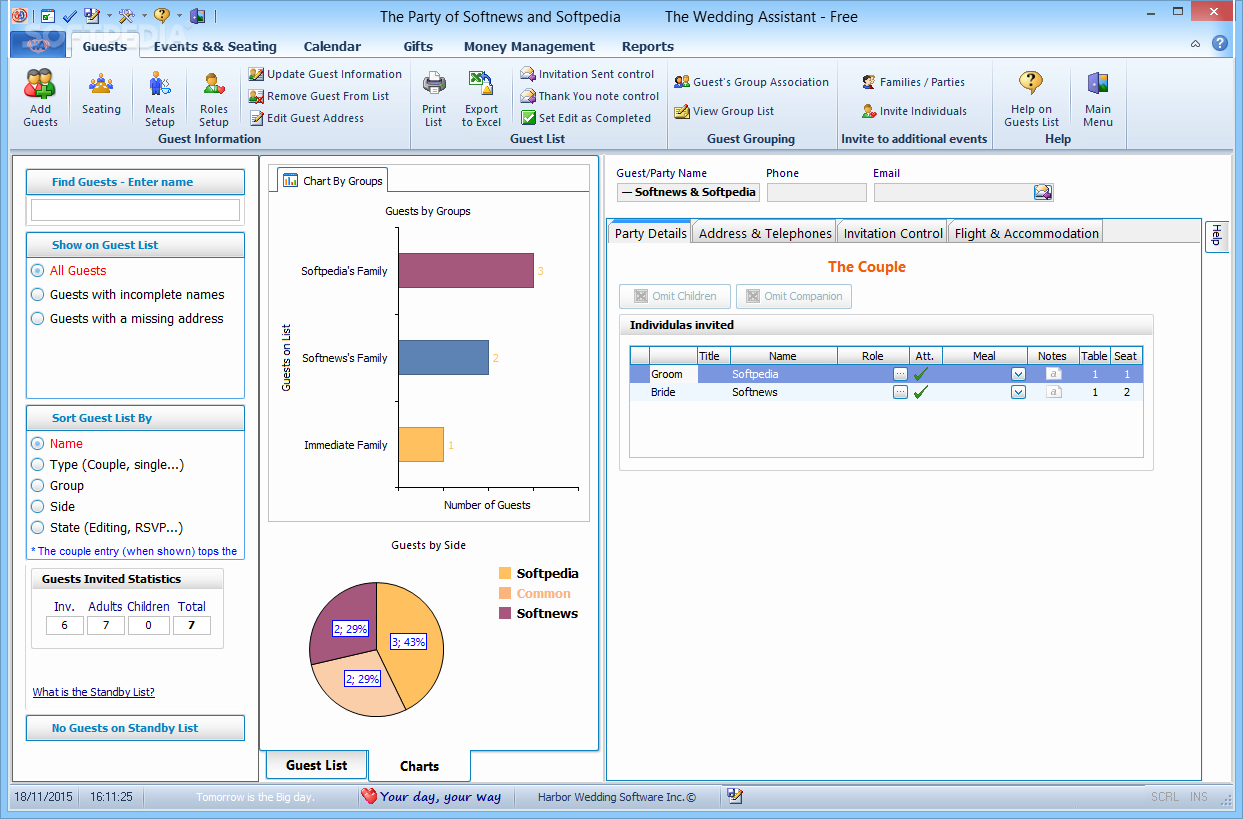
Task: Click the Find Guests name input field
Action: pos(135,210)
